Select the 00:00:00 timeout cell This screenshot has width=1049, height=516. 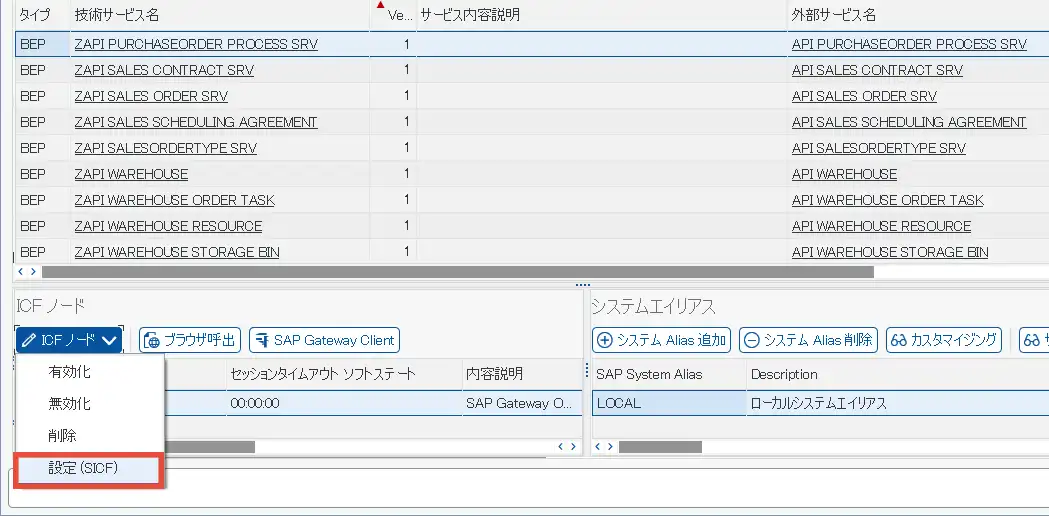coord(343,404)
